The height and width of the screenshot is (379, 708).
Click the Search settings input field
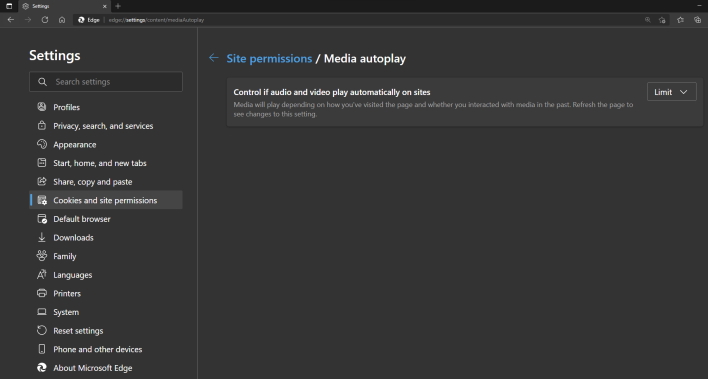click(x=106, y=82)
